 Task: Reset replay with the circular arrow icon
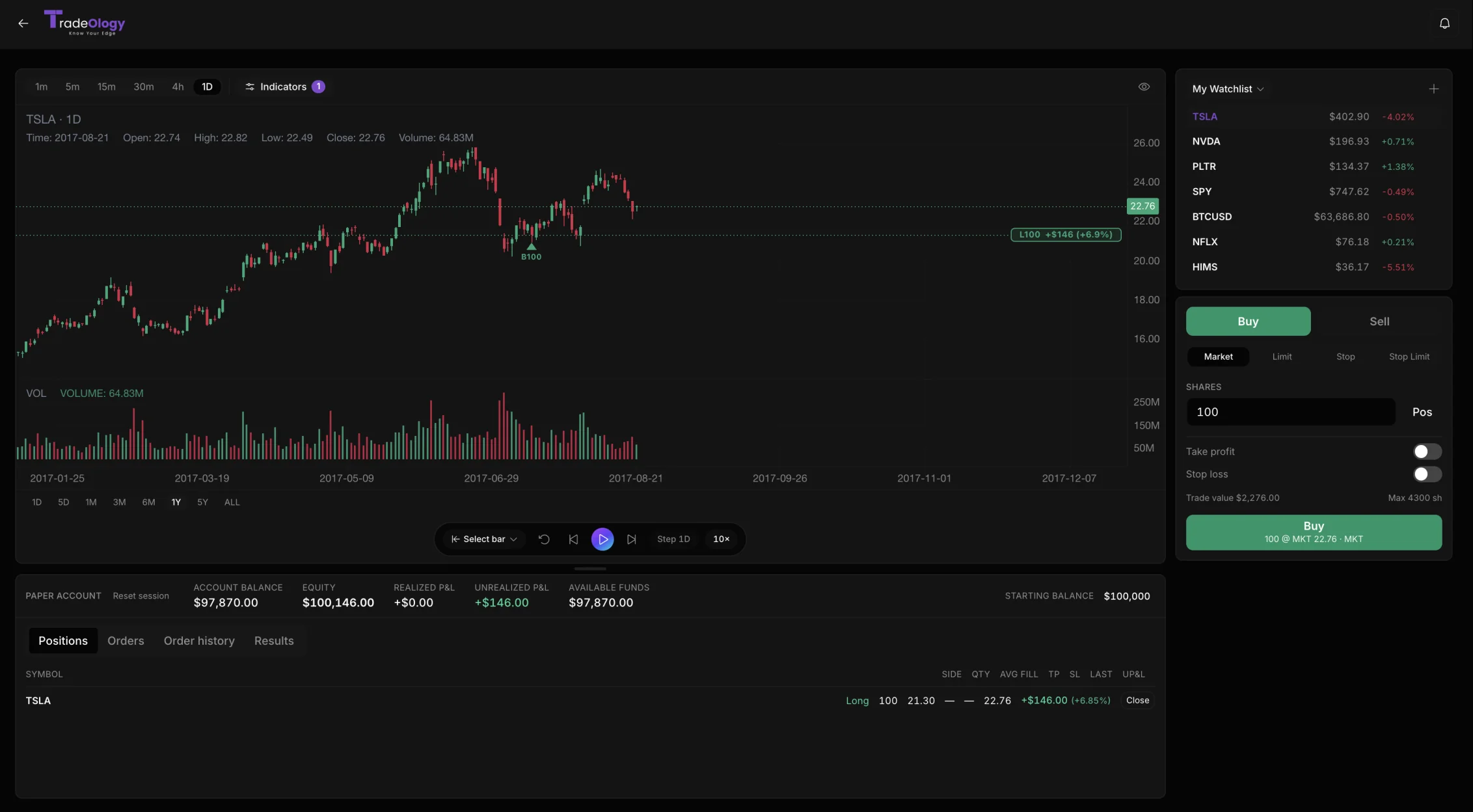click(544, 539)
